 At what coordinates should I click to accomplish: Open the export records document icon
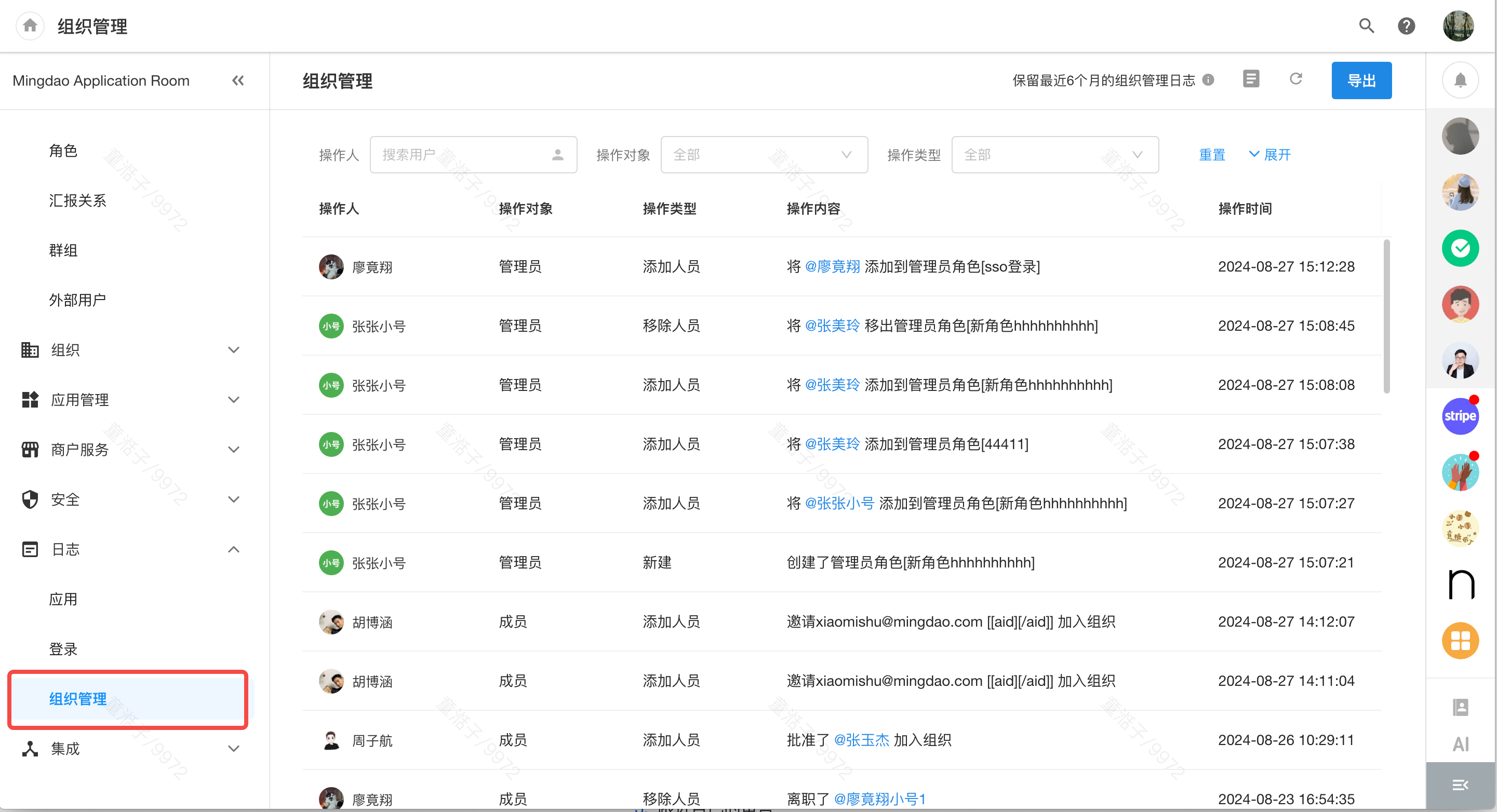click(1251, 79)
